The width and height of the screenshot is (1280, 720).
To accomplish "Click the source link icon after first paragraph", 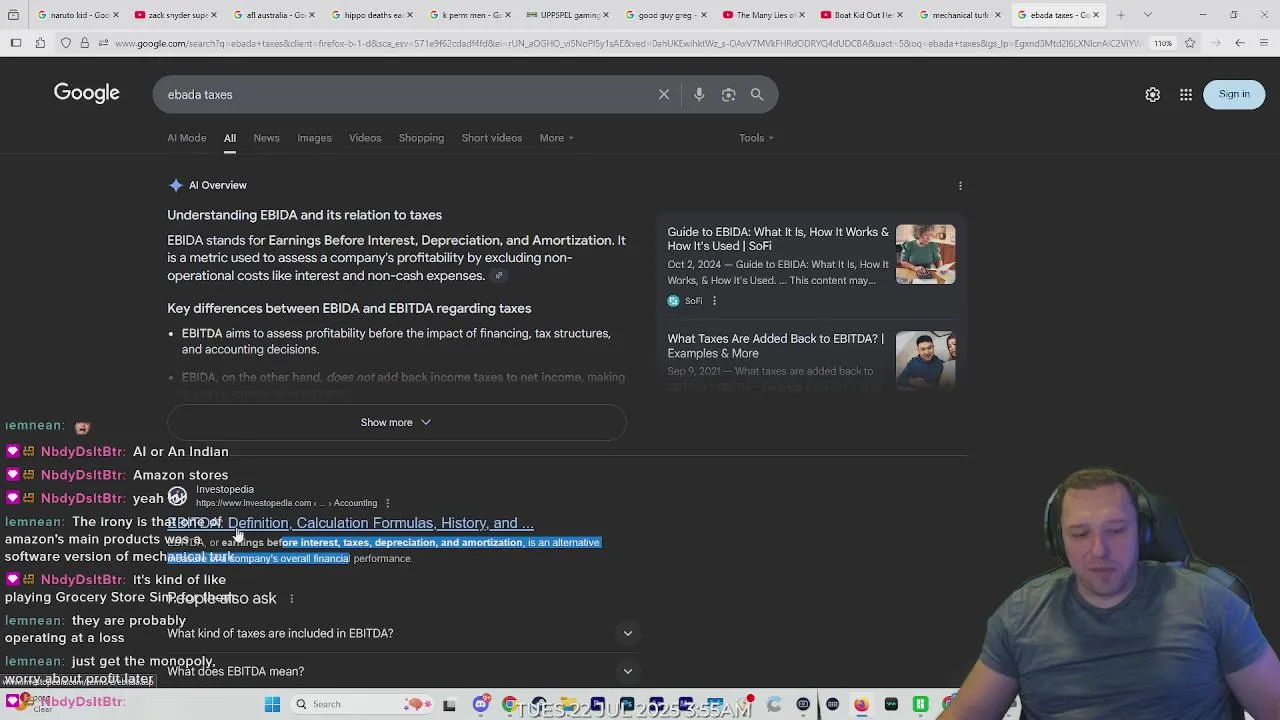I will [x=499, y=276].
